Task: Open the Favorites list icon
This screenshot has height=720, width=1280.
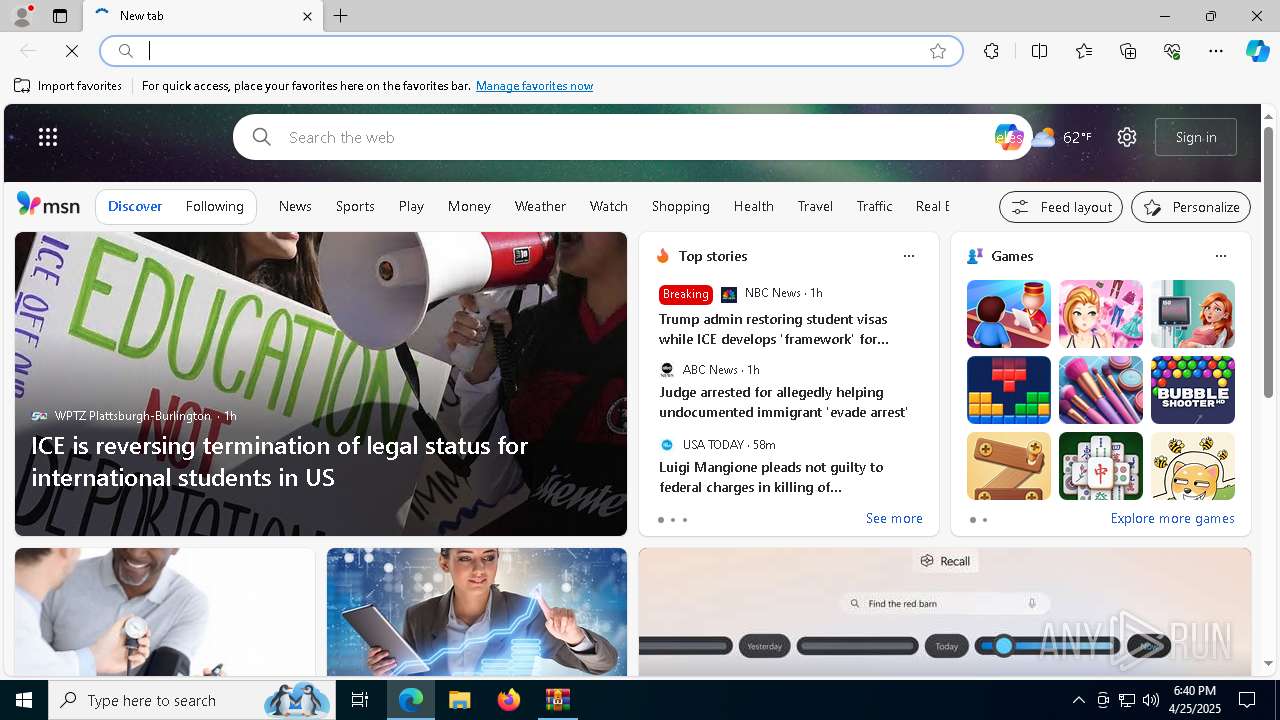Action: [x=1084, y=51]
